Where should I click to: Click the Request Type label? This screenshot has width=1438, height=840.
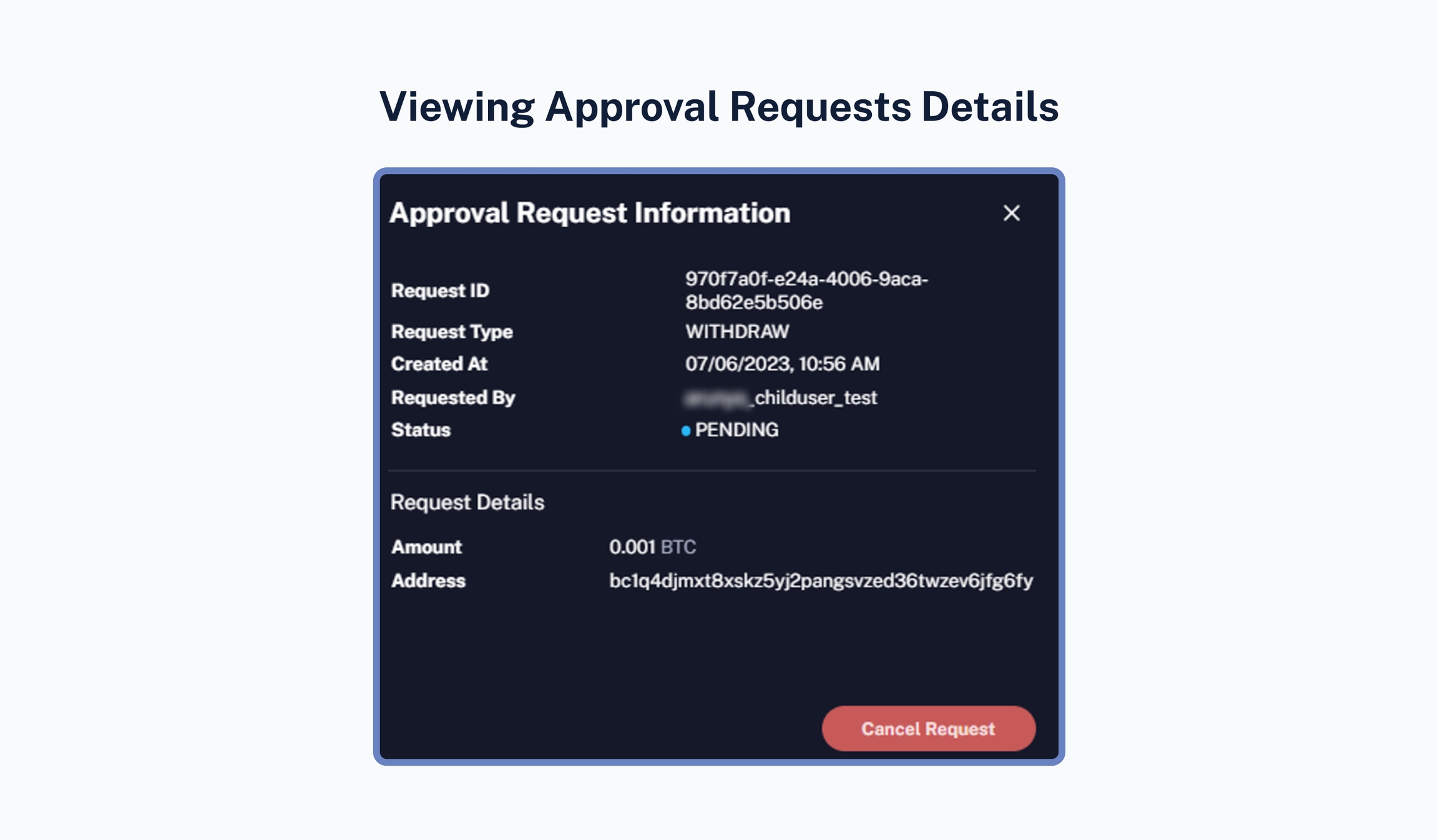pyautogui.click(x=452, y=331)
